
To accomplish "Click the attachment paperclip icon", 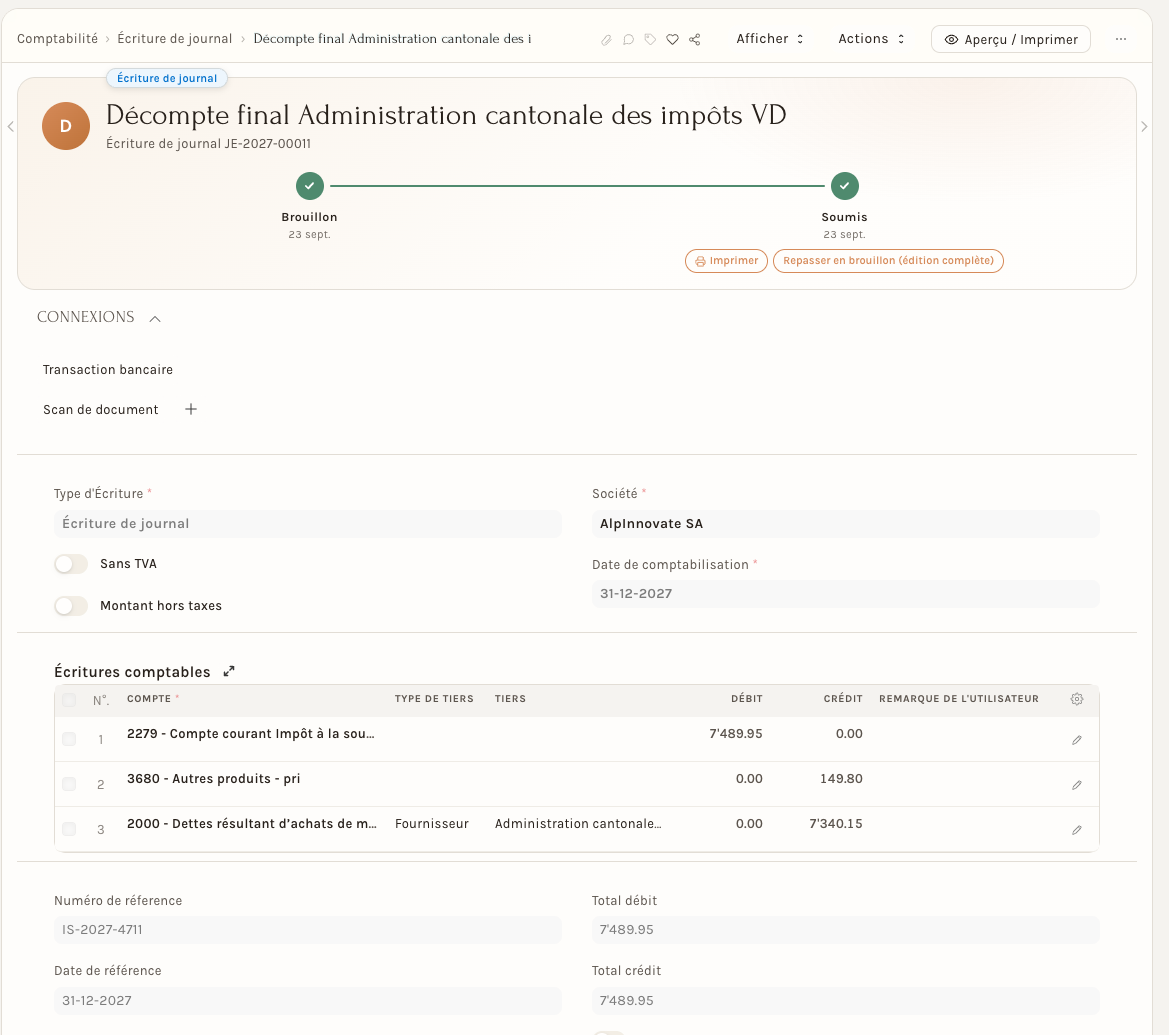I will coord(606,40).
